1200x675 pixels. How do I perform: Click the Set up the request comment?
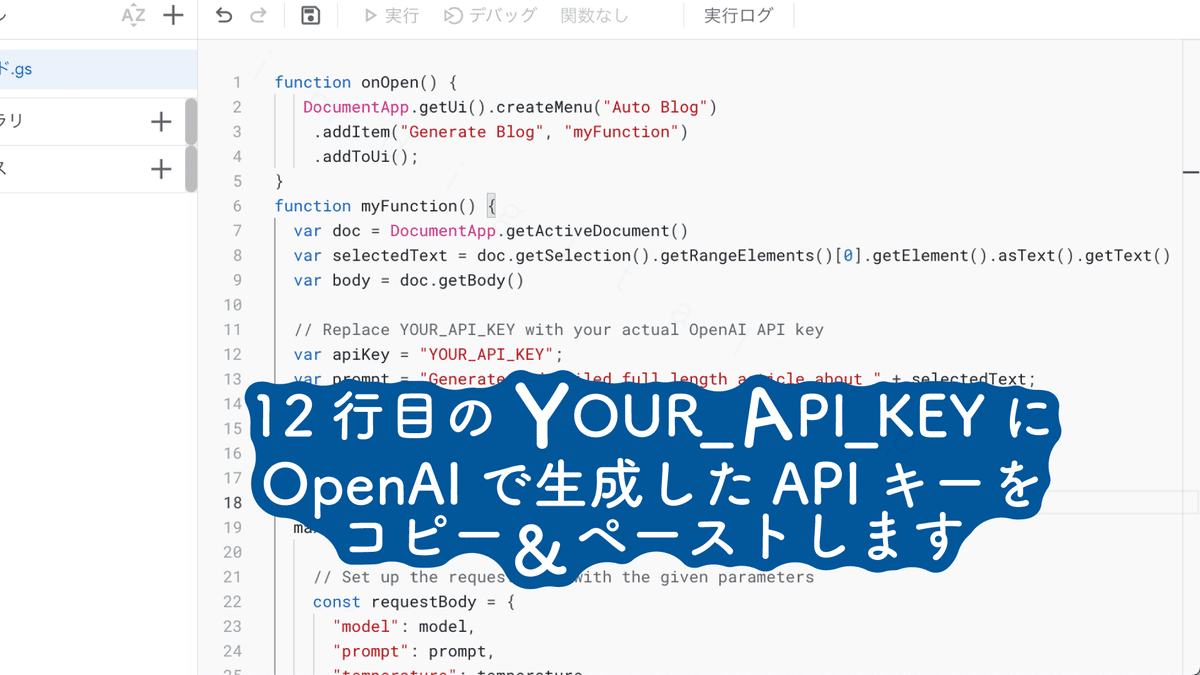point(563,577)
